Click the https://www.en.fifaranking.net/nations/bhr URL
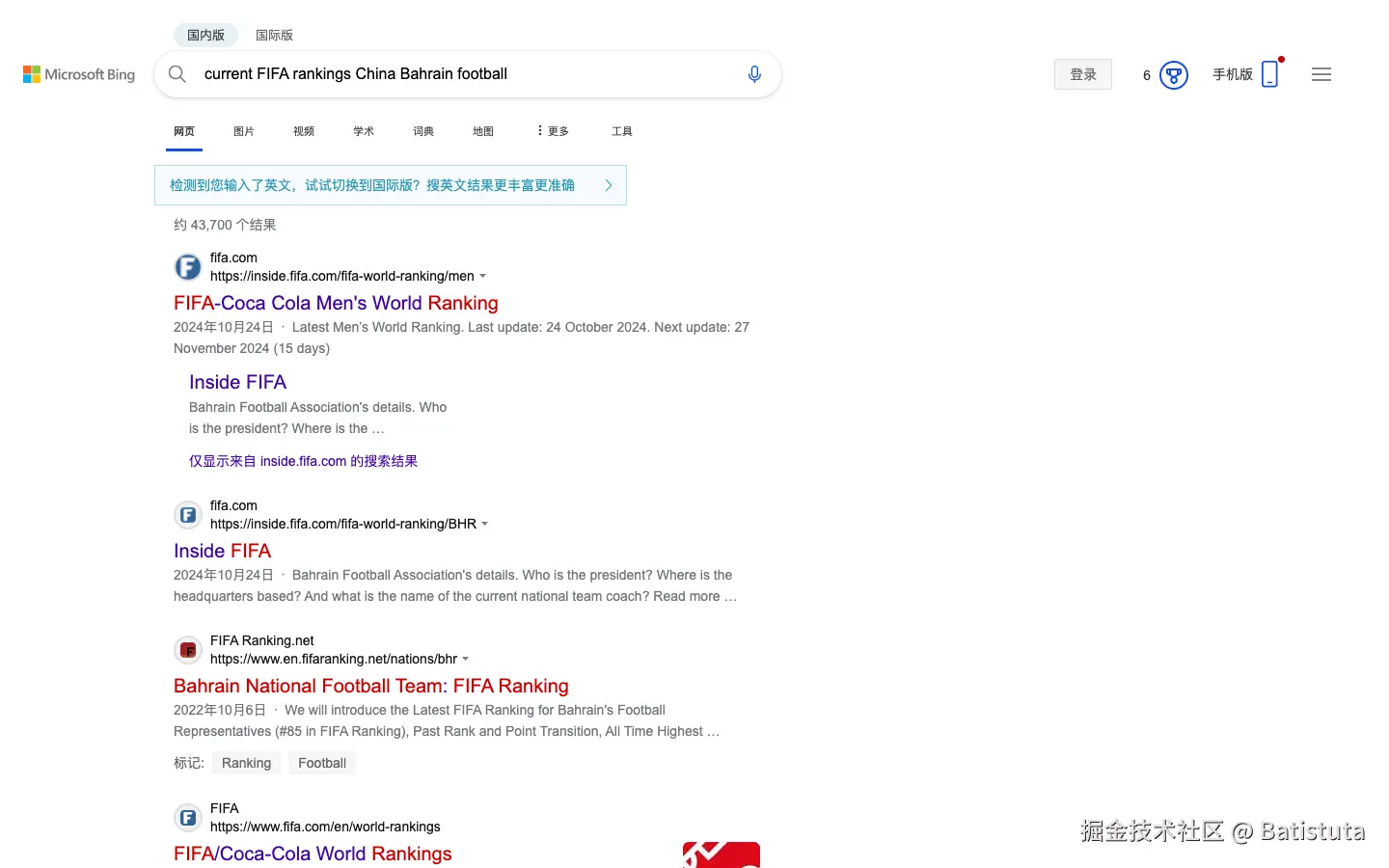The image size is (1389, 868). [334, 659]
